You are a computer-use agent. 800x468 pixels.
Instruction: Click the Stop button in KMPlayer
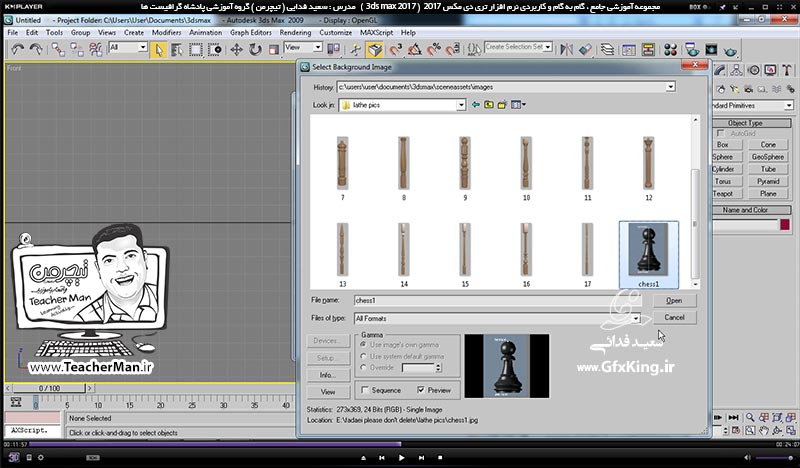(440, 458)
